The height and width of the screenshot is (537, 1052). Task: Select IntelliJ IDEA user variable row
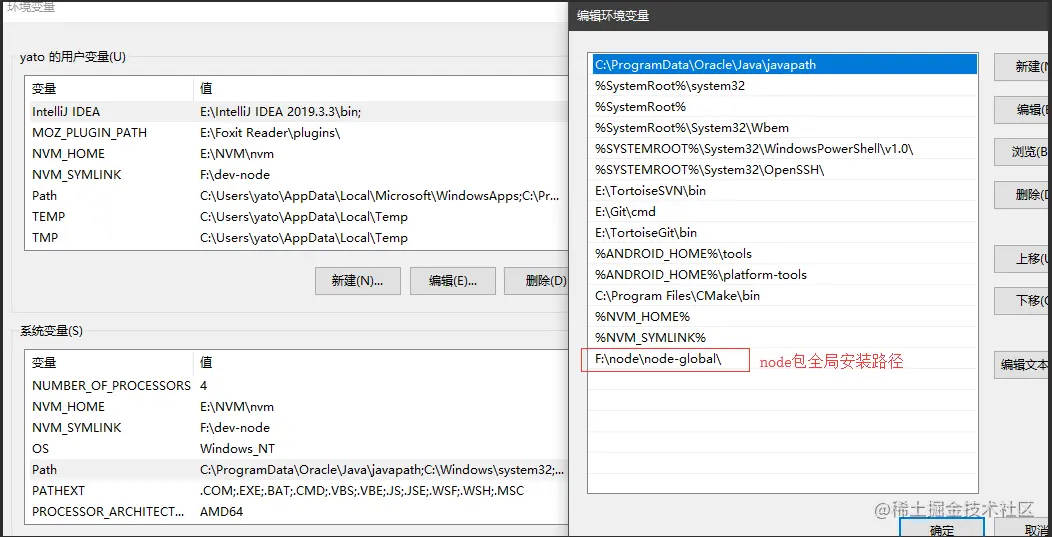66,112
